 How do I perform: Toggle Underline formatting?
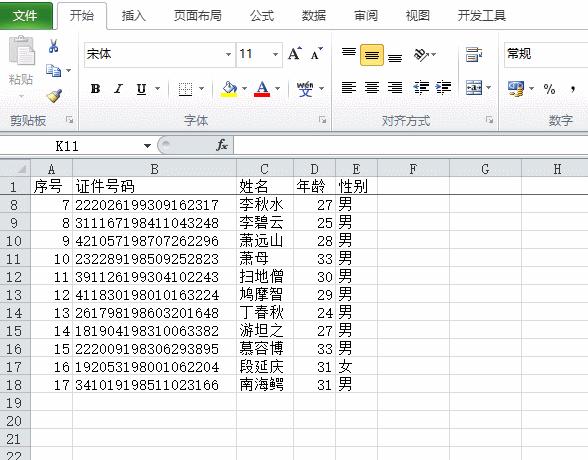[141, 89]
